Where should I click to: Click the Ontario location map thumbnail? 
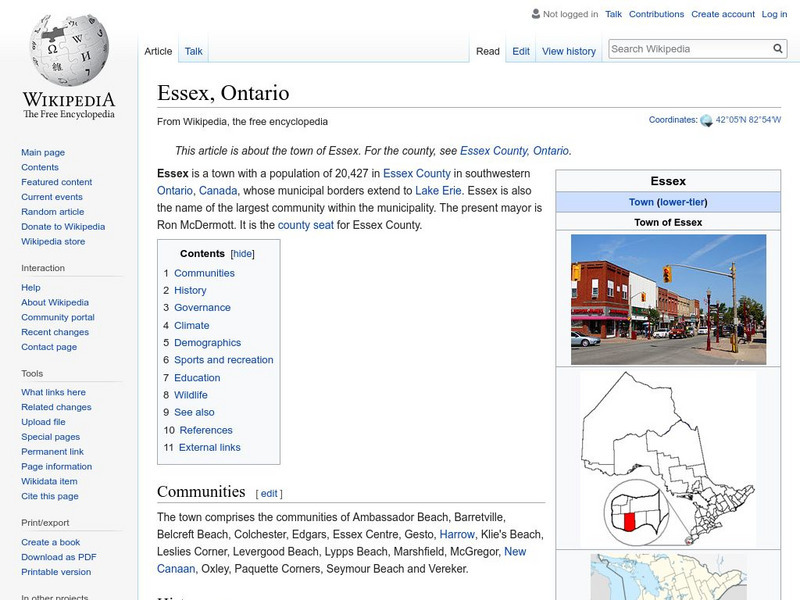[670, 453]
